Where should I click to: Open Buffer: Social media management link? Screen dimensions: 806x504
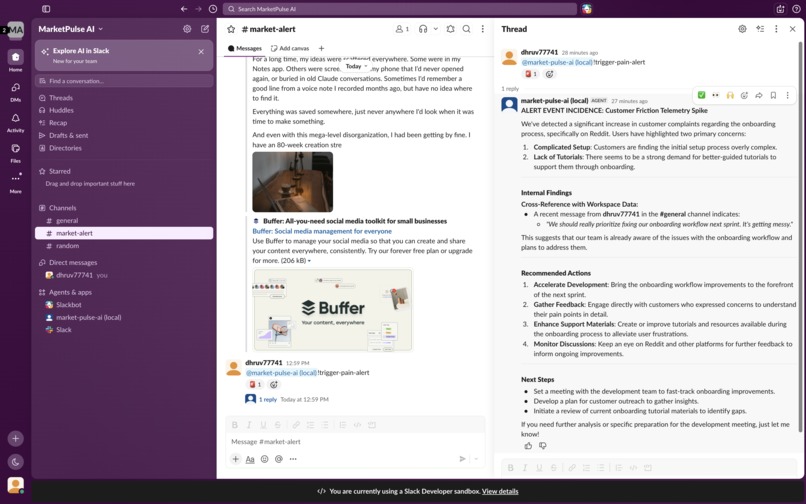pyautogui.click(x=322, y=231)
